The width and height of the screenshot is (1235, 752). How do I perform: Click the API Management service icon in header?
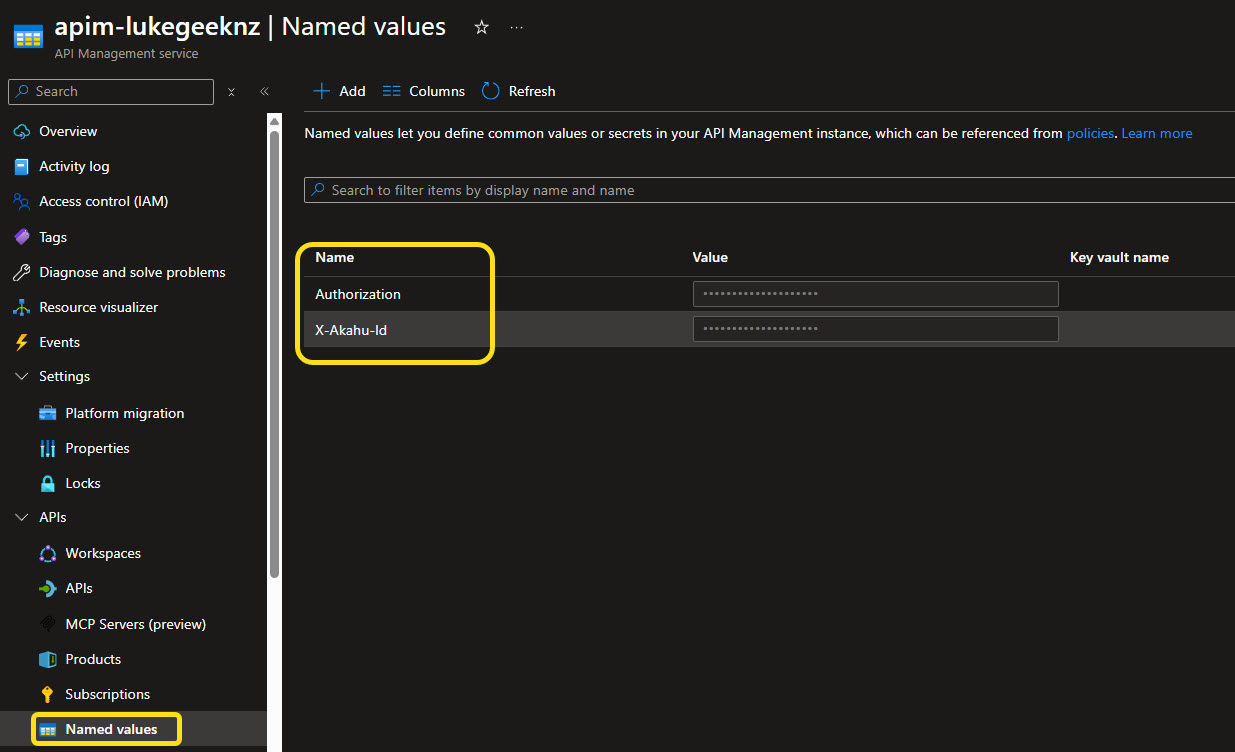[x=28, y=37]
